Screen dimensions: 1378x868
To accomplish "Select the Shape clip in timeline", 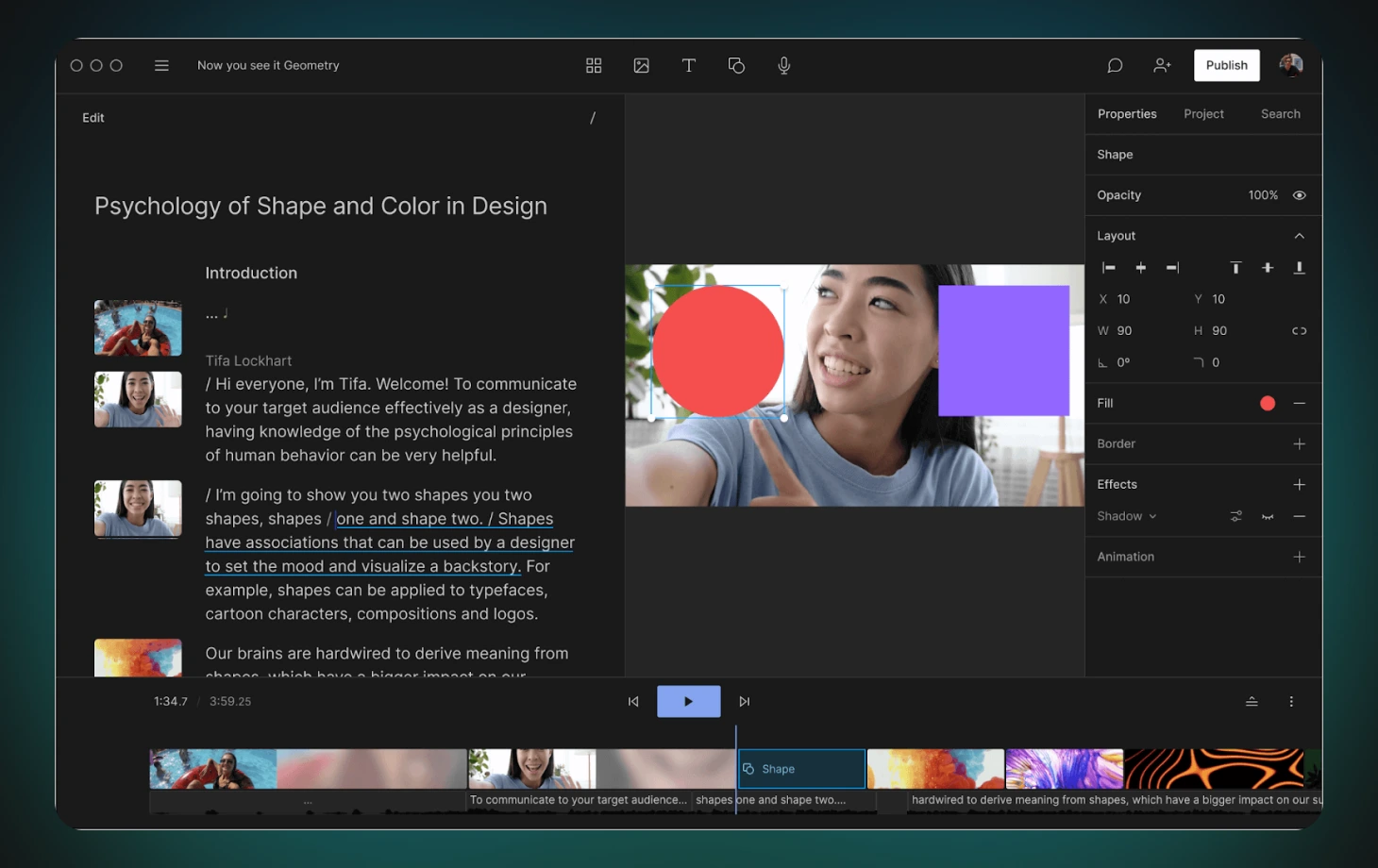I will click(x=801, y=769).
